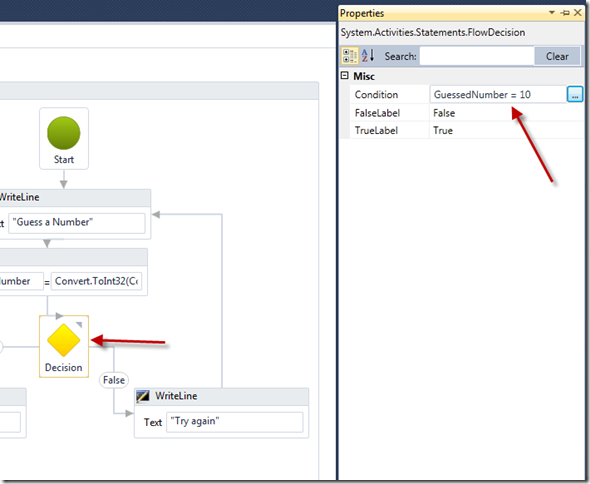Image resolution: width=590 pixels, height=484 pixels.
Task: Edit the Condition GuessedNumber = 10 field
Action: click(x=498, y=94)
